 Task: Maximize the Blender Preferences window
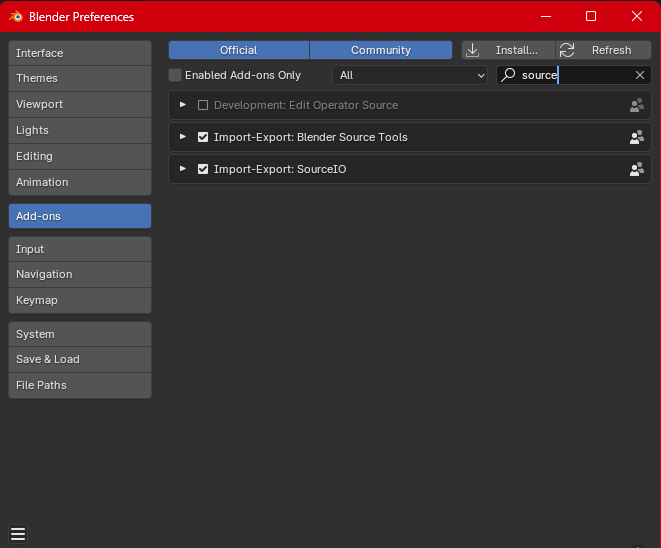[591, 16]
